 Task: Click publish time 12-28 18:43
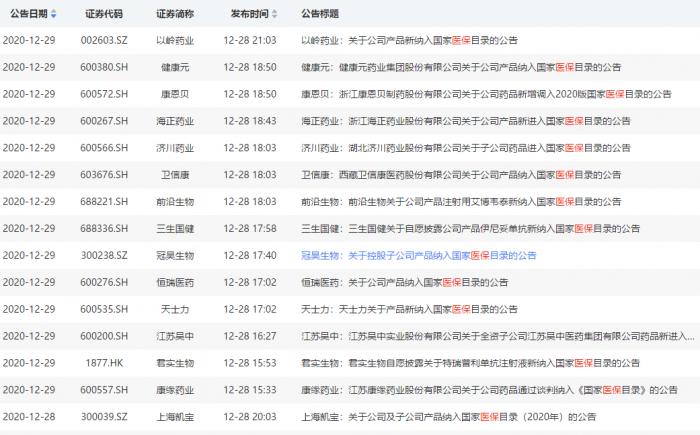click(250, 121)
